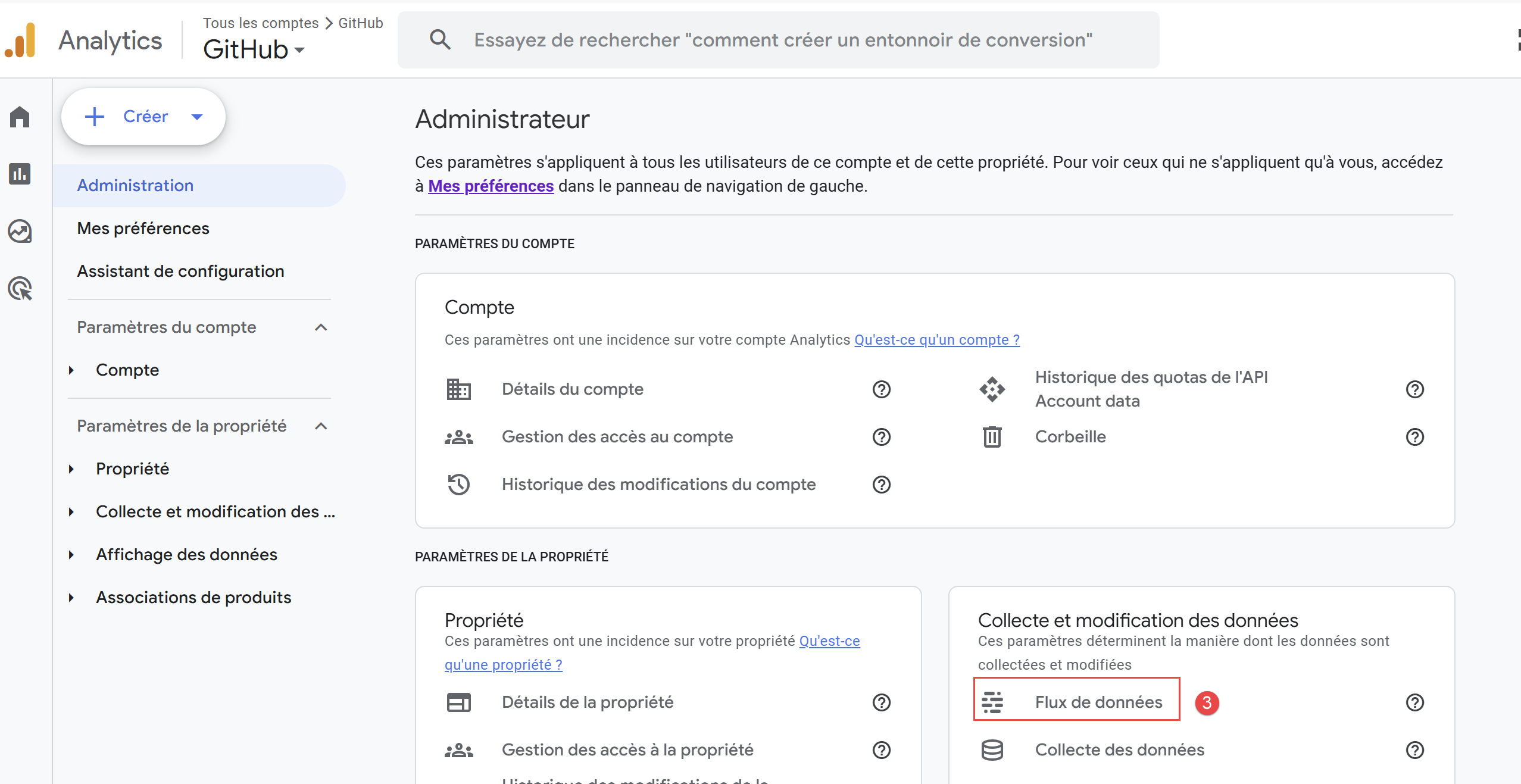Collapse the Paramètres de la propriété section
This screenshot has width=1521, height=784.
click(x=321, y=426)
